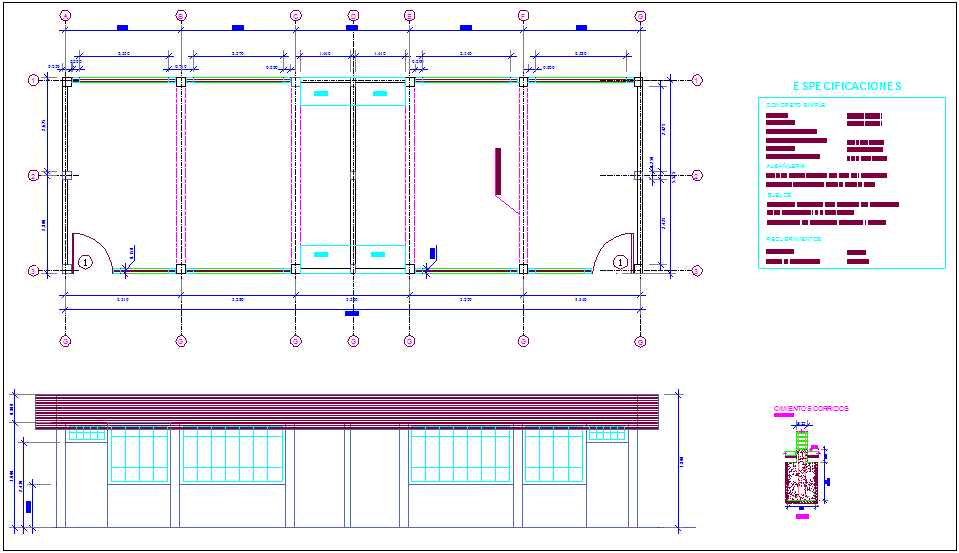The height and width of the screenshot is (553, 959).
Task: Click the SUELOS heading in specifications
Action: click(779, 195)
